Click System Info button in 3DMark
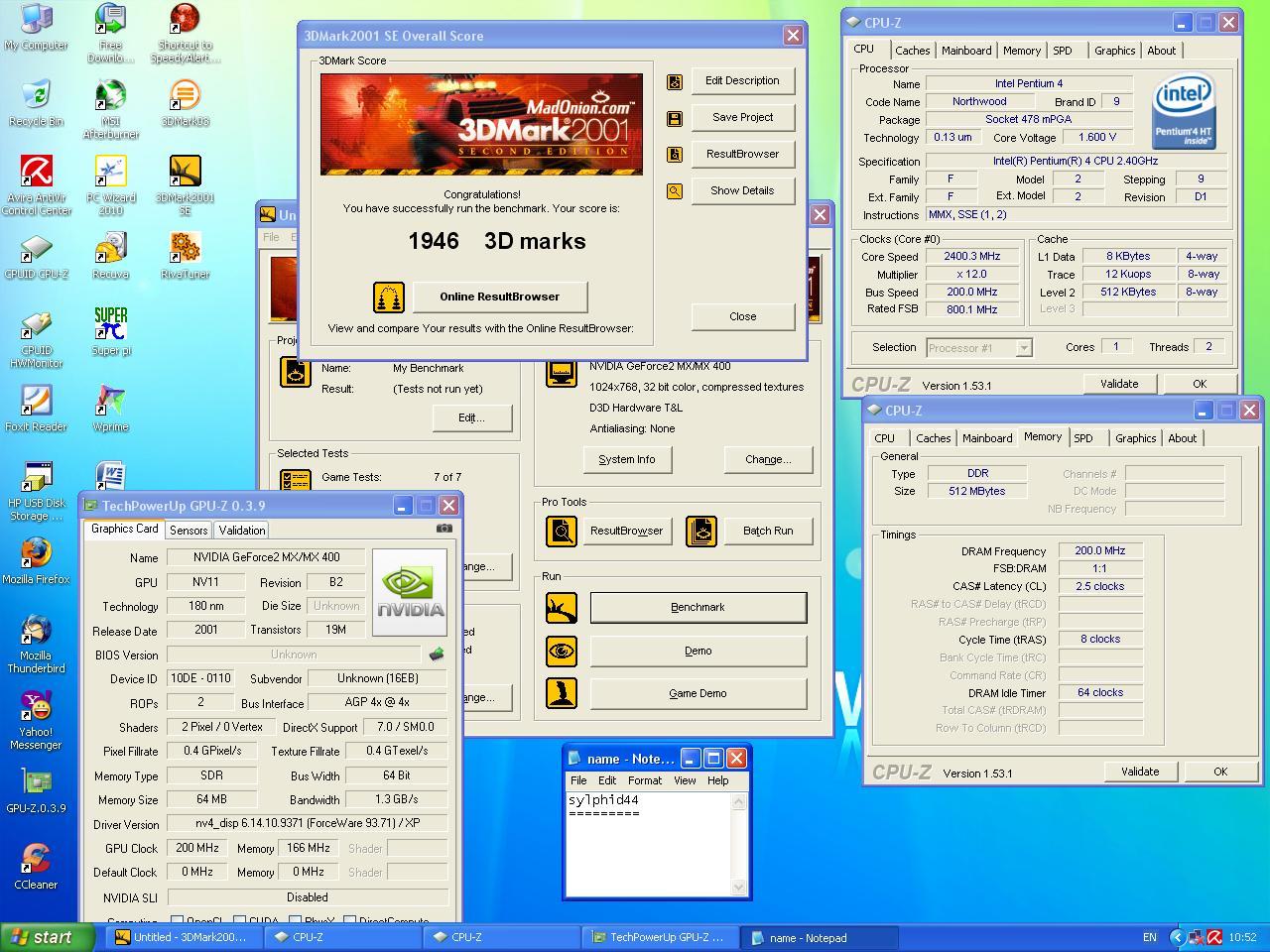 pyautogui.click(x=626, y=460)
